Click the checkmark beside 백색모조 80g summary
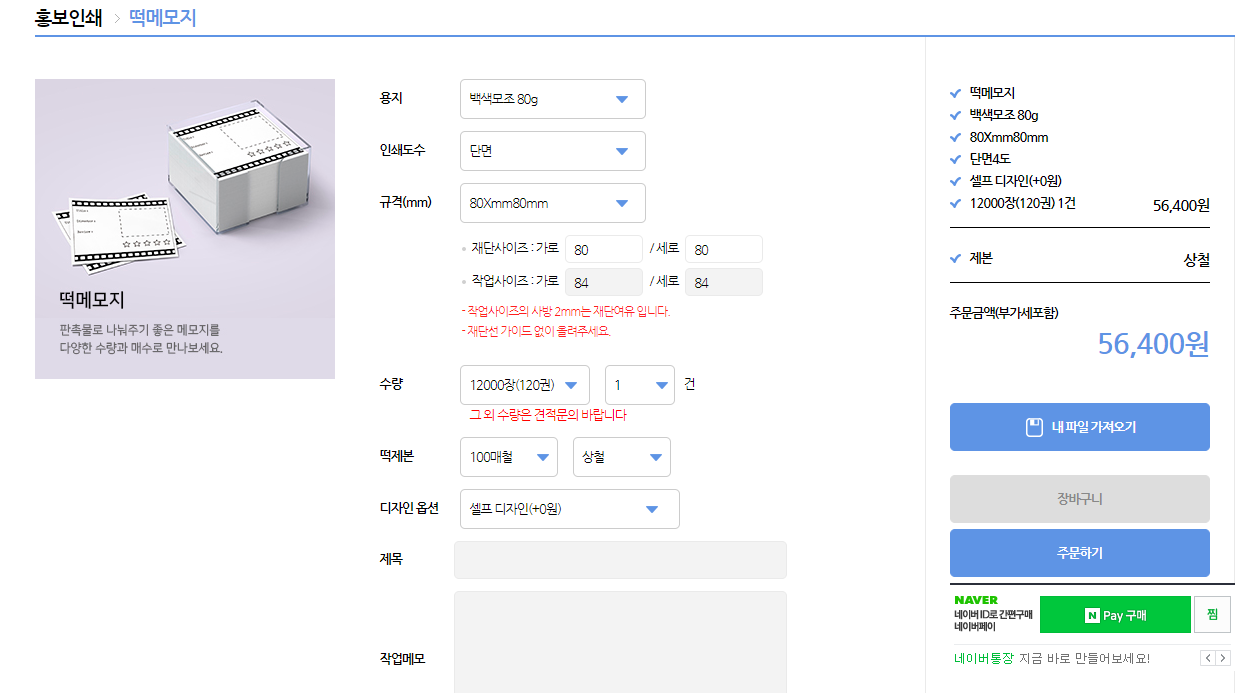 click(955, 115)
